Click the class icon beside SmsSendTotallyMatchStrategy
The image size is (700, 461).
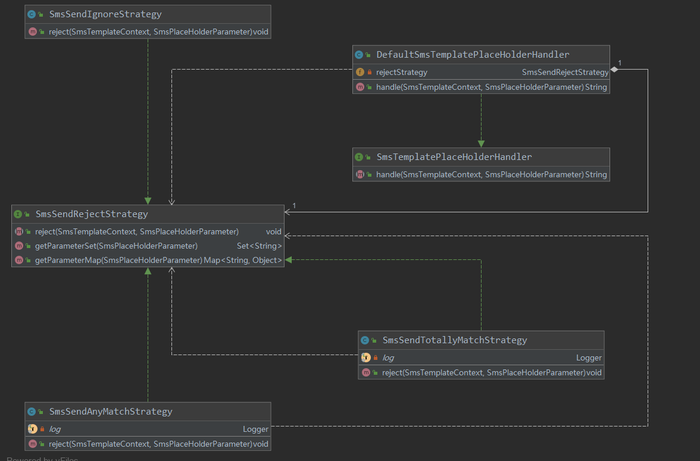[x=365, y=341]
